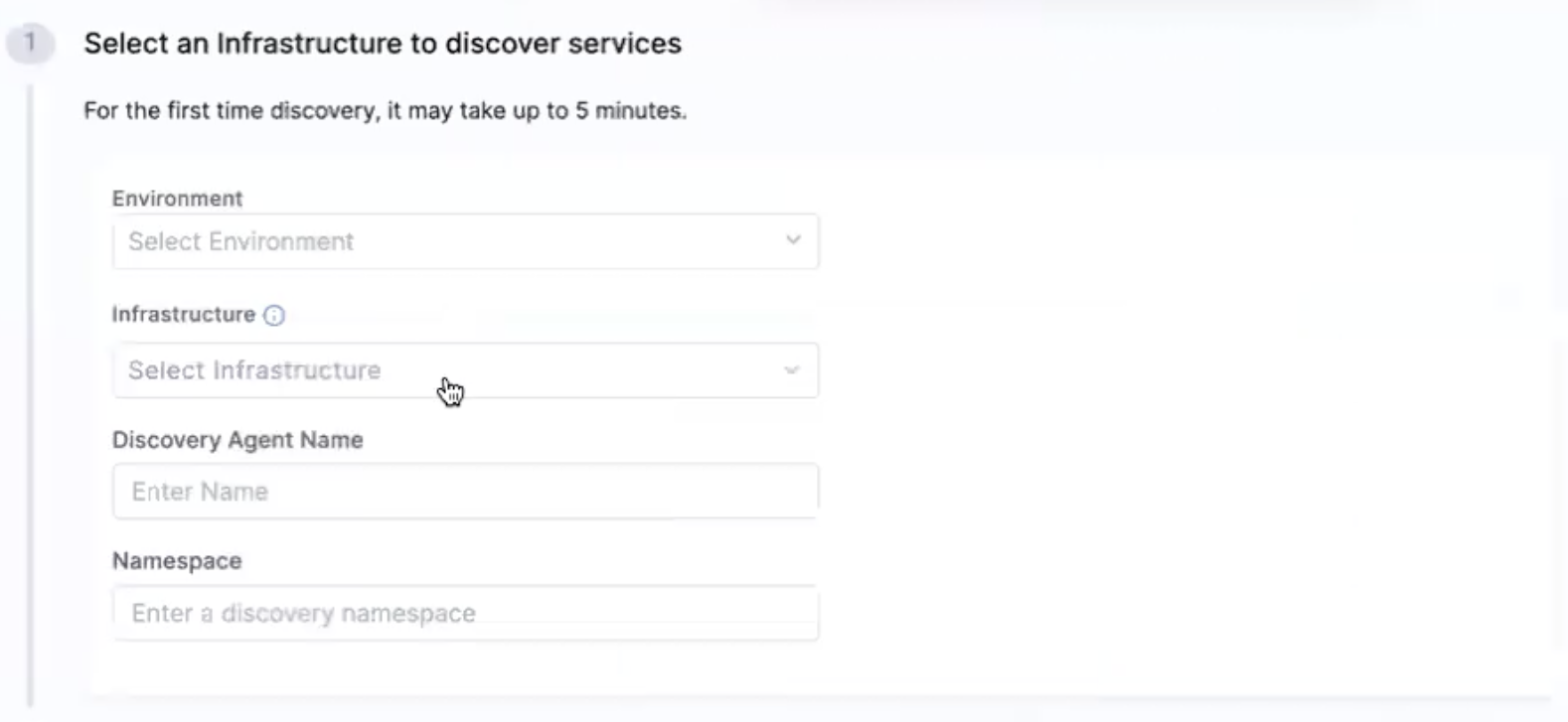Click the Namespace field label
1568x722 pixels.
pyautogui.click(x=177, y=561)
